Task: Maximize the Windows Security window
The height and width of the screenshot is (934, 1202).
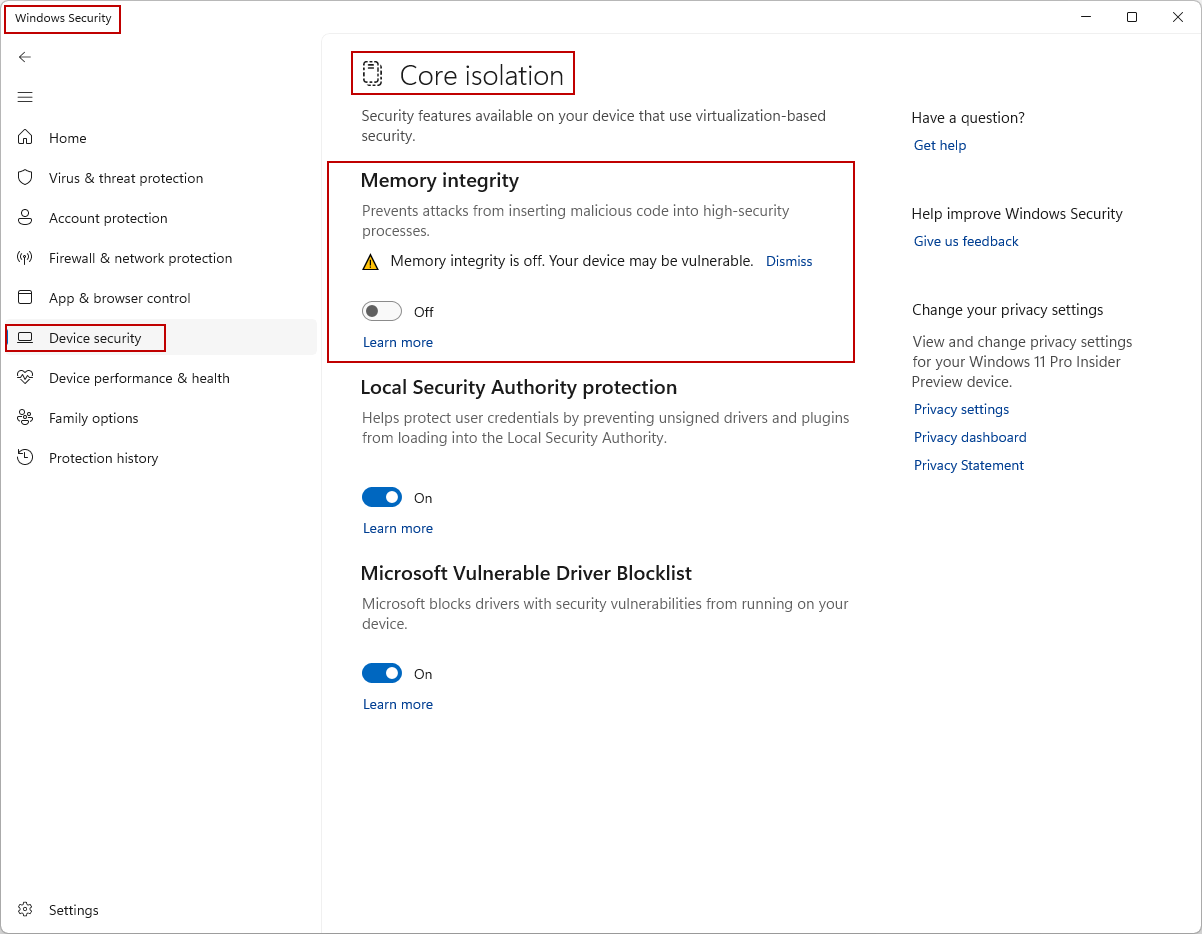Action: (x=1132, y=17)
